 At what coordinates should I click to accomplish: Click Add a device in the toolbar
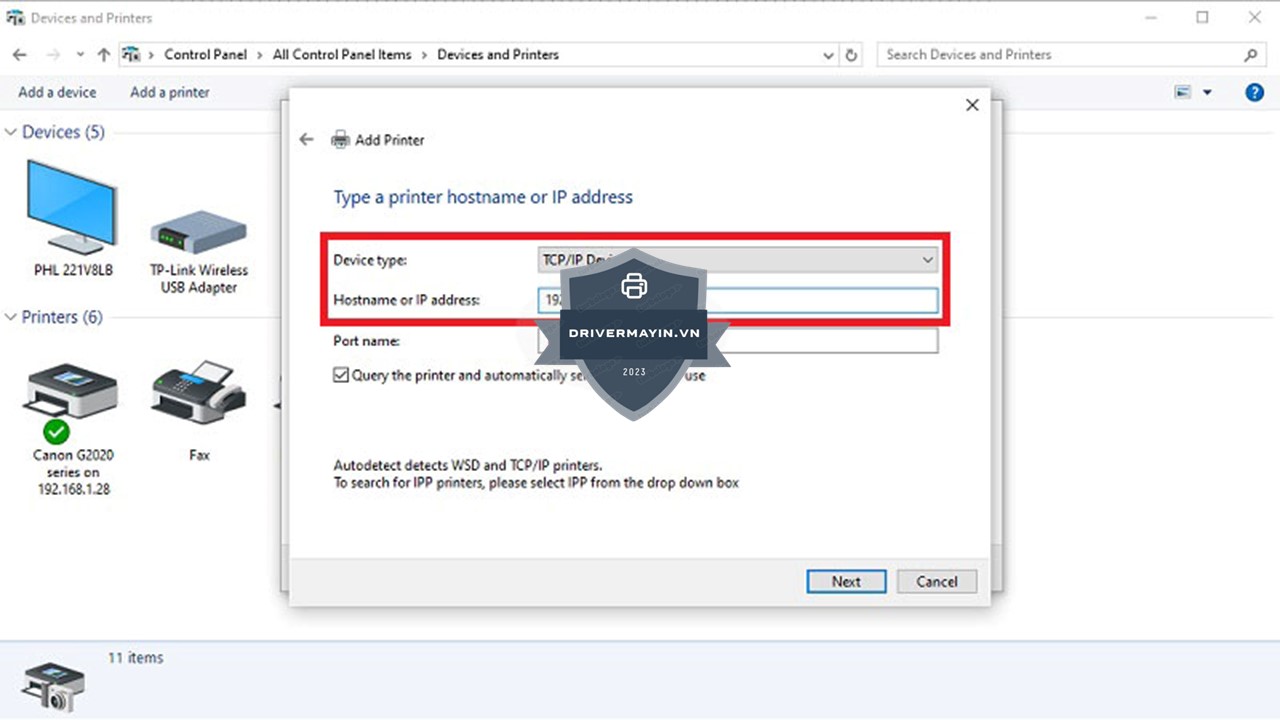pyautogui.click(x=57, y=92)
